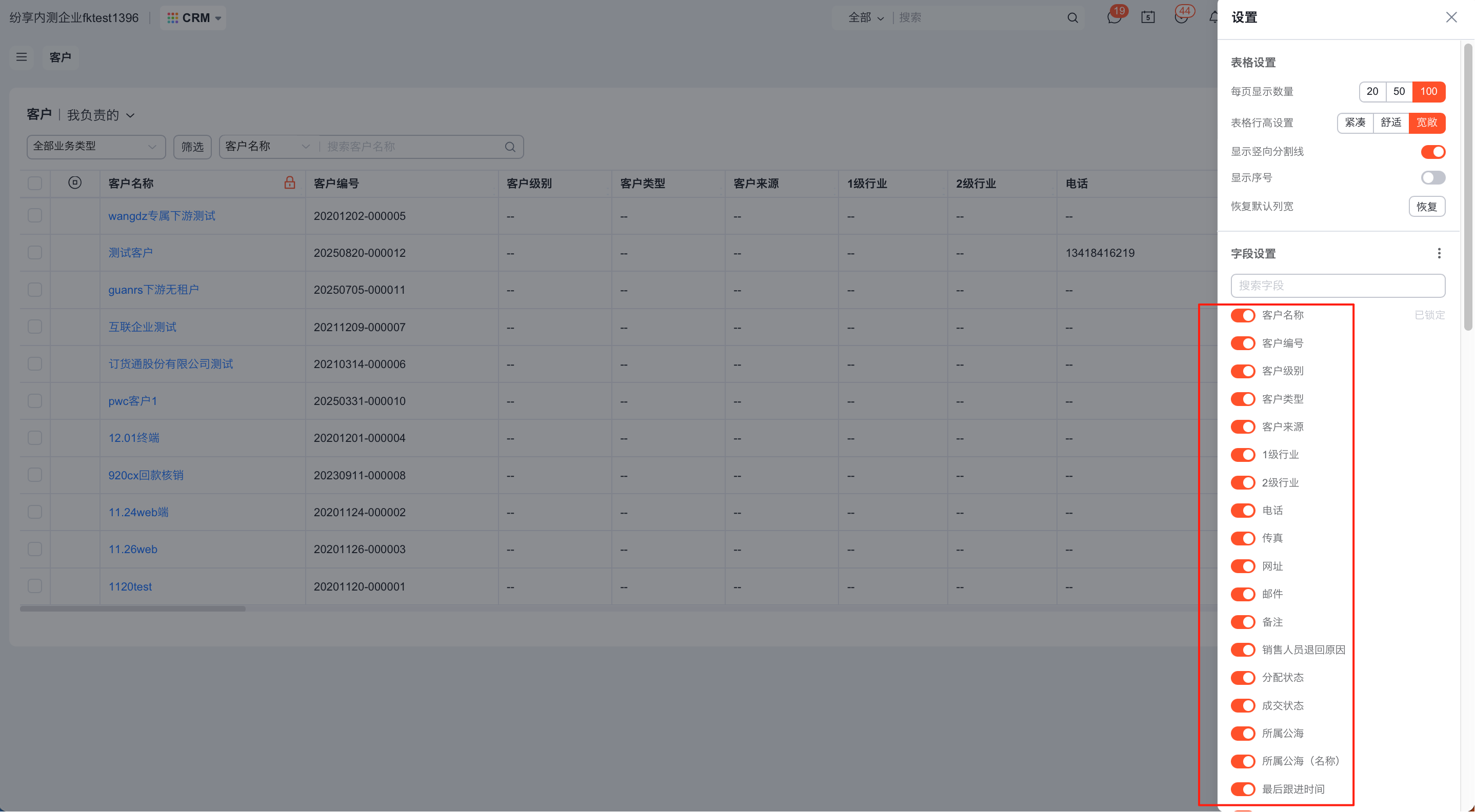The width and height of the screenshot is (1475, 812).
Task: Open the three-dot menu beside 字段设置
Action: pyautogui.click(x=1439, y=254)
